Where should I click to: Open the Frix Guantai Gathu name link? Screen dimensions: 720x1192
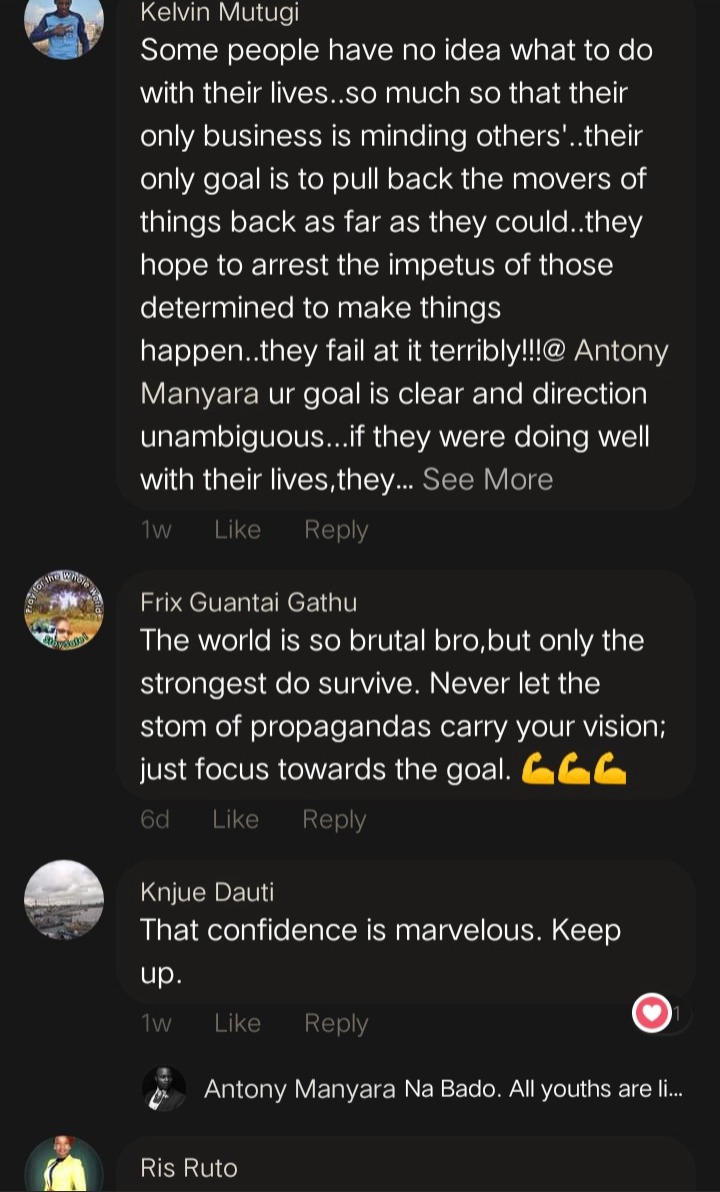[249, 602]
